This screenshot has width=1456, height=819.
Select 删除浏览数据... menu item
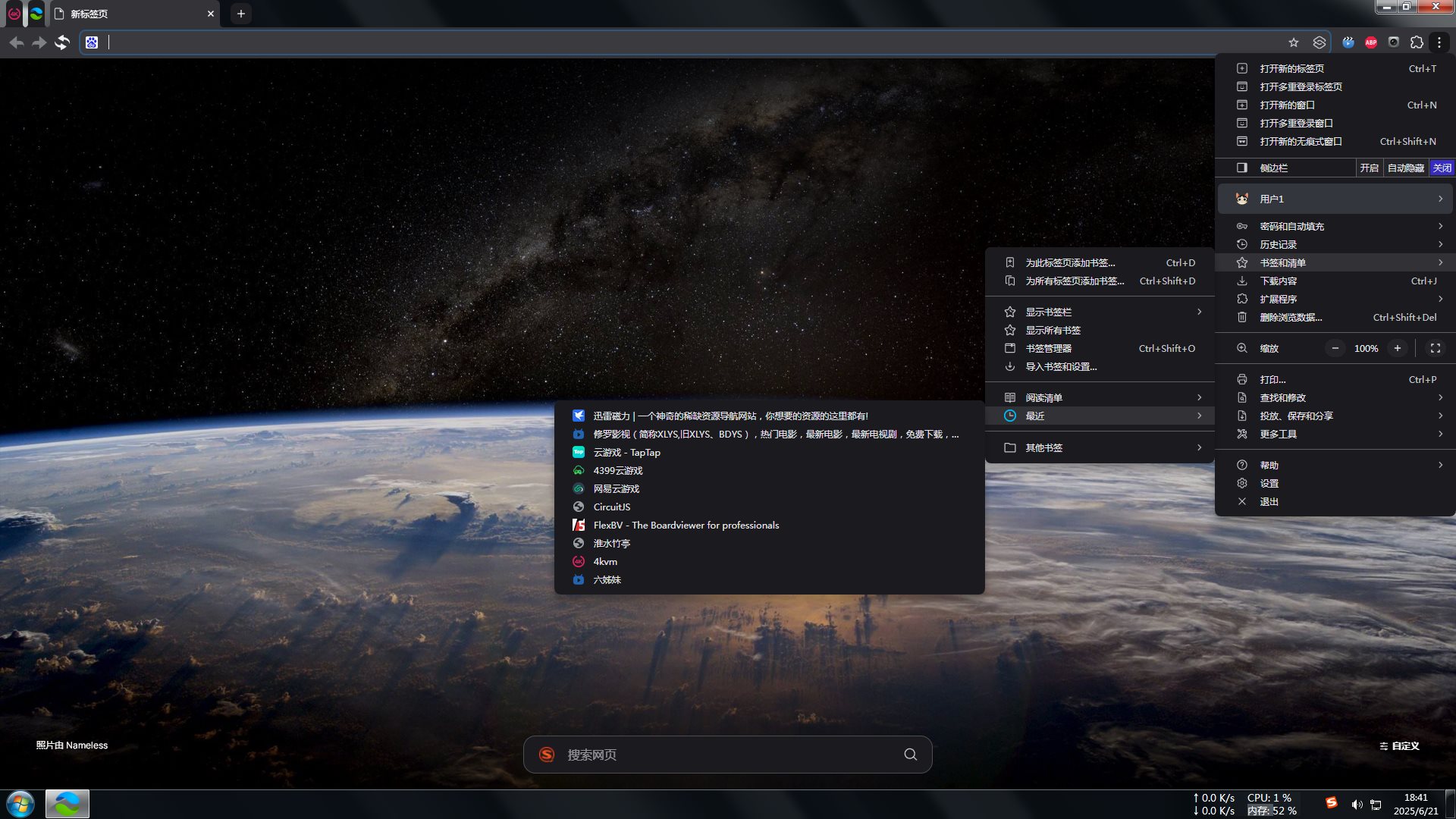click(x=1335, y=318)
